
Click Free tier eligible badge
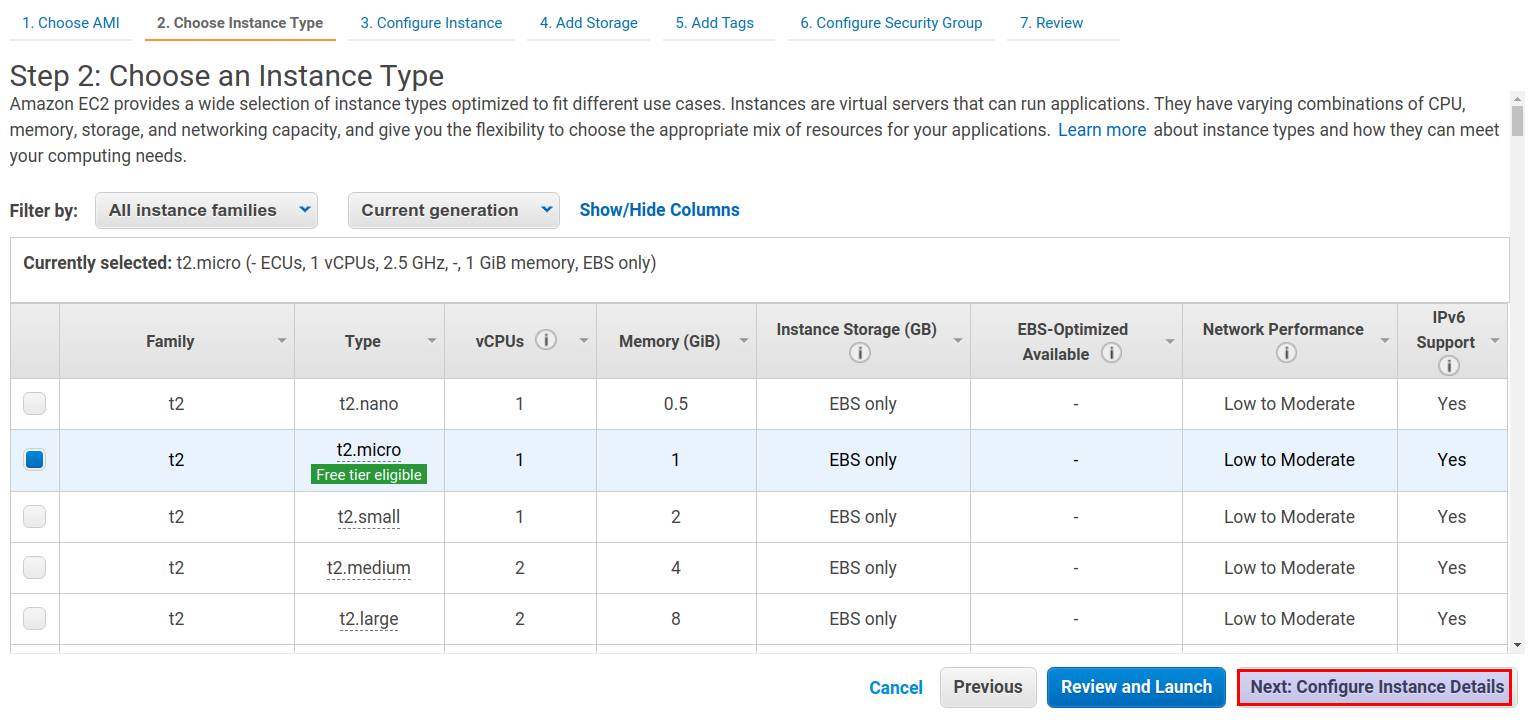(369, 475)
